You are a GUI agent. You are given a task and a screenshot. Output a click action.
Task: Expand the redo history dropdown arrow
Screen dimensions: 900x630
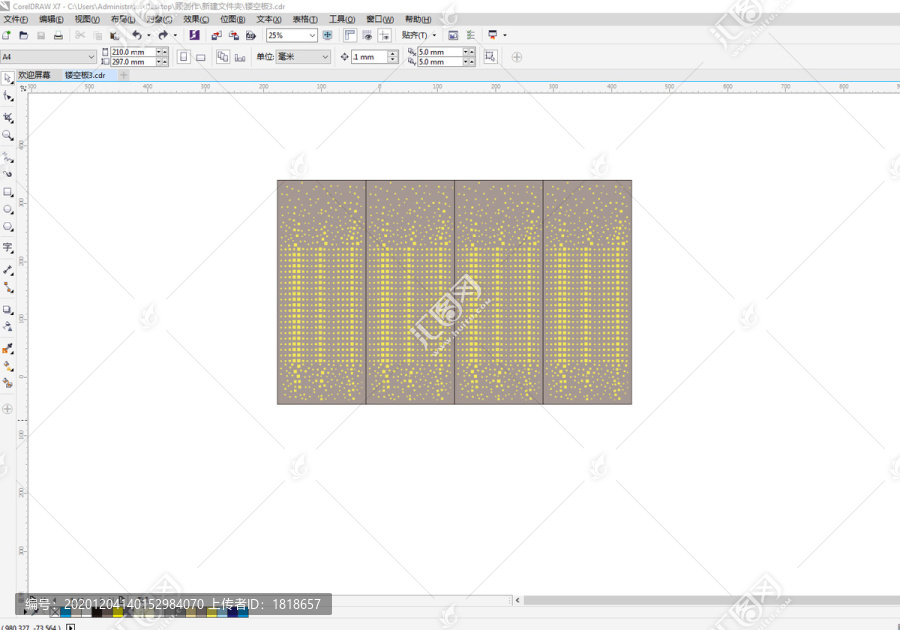(175, 35)
